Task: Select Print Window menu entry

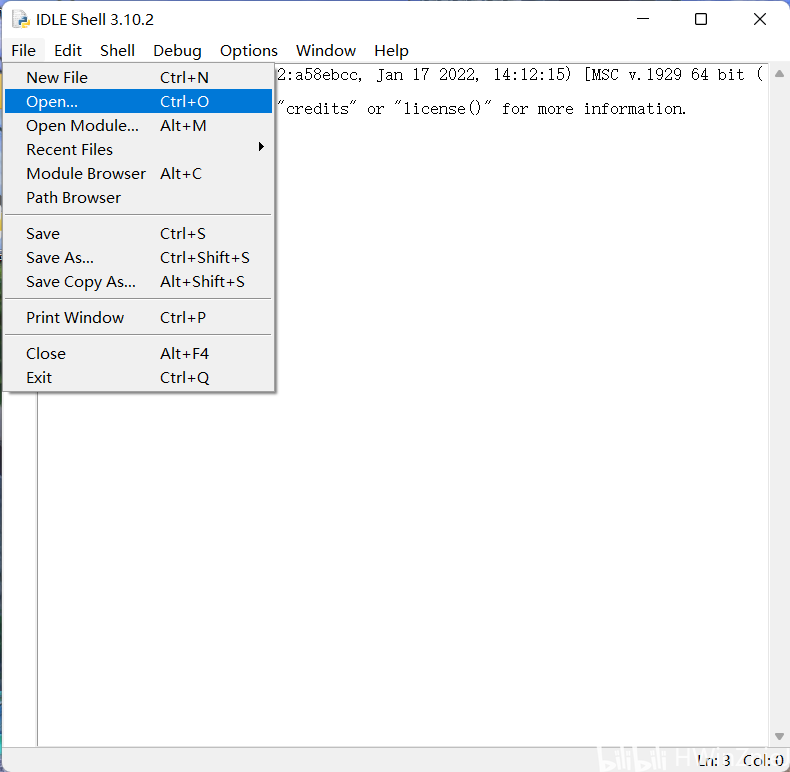Action: tap(139, 317)
